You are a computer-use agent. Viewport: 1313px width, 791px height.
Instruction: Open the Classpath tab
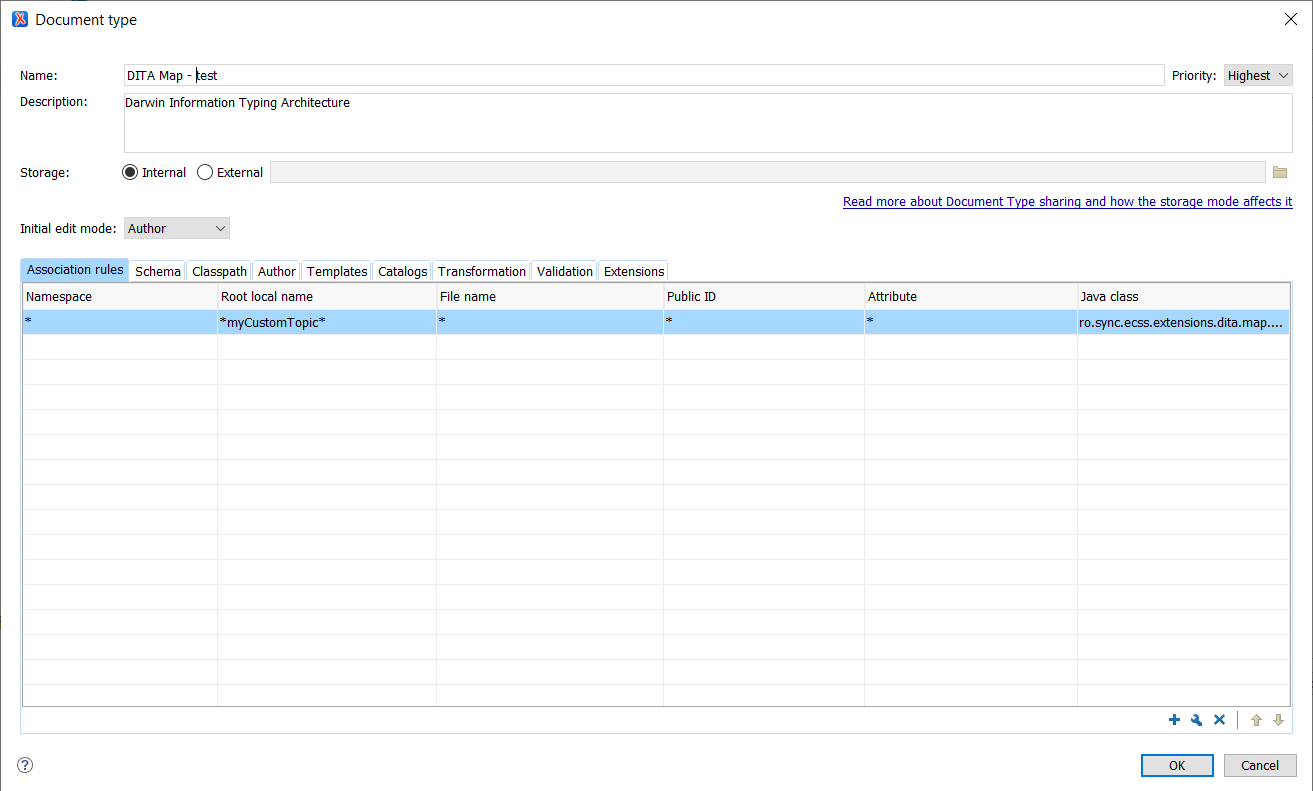(219, 271)
